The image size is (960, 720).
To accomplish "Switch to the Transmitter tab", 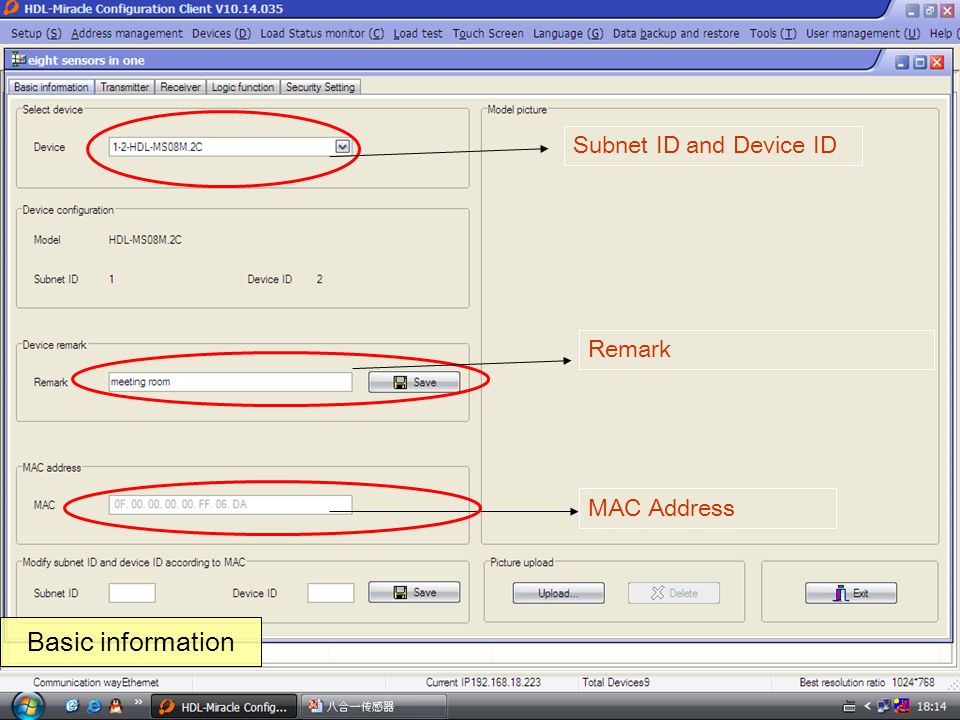I will click(125, 87).
